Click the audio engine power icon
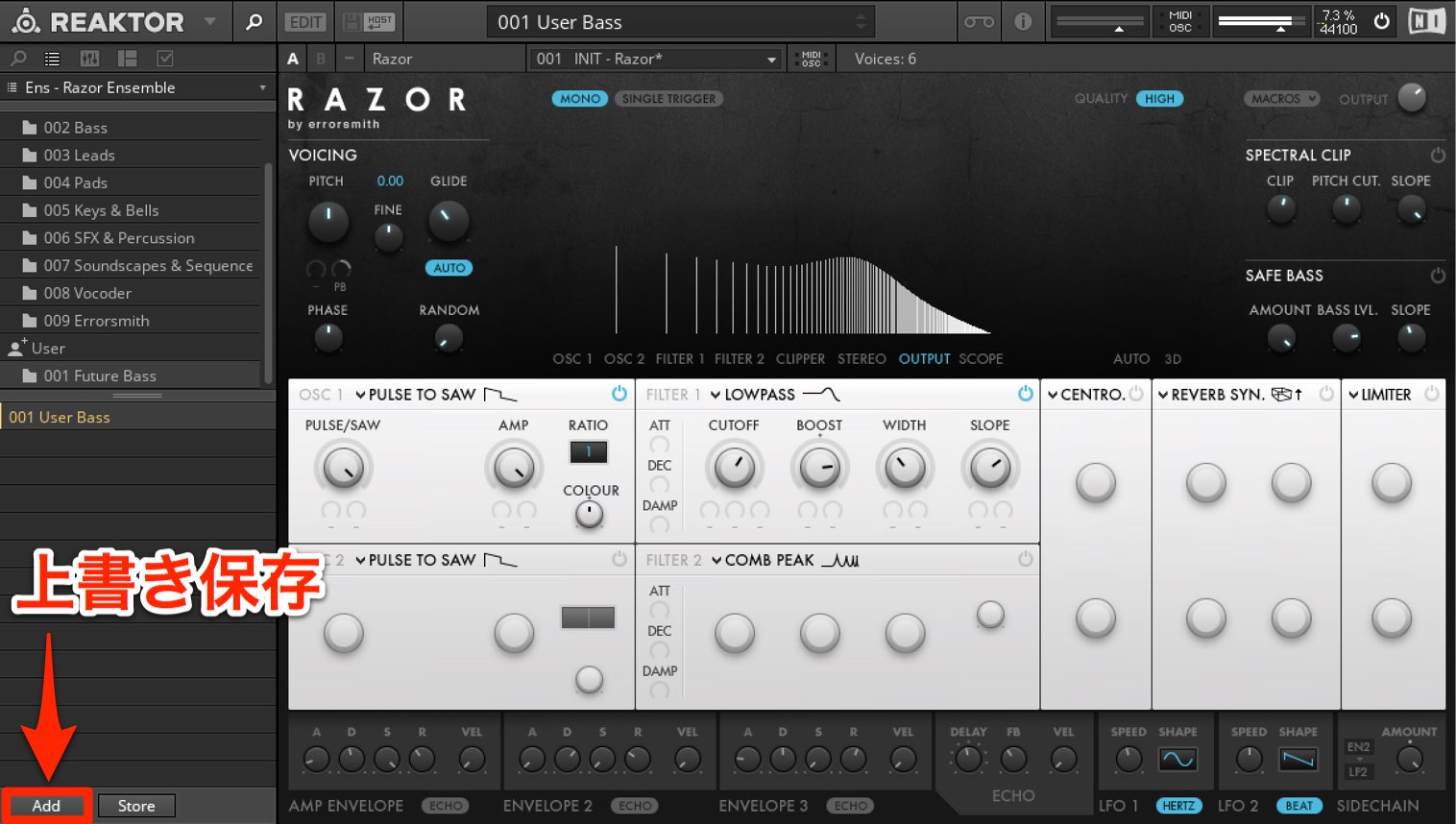The width and height of the screenshot is (1456, 824). coord(1381,21)
